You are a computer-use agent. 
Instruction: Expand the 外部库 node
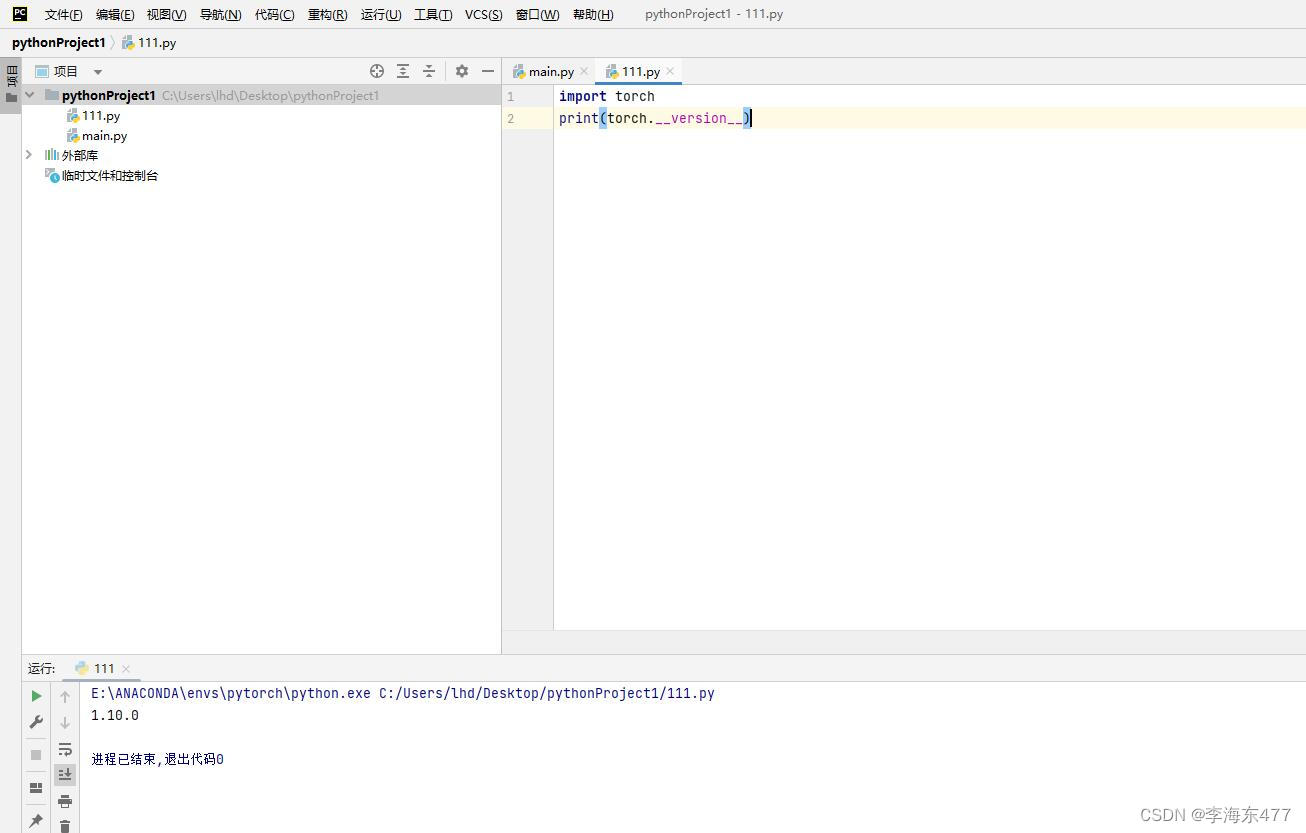coord(29,155)
